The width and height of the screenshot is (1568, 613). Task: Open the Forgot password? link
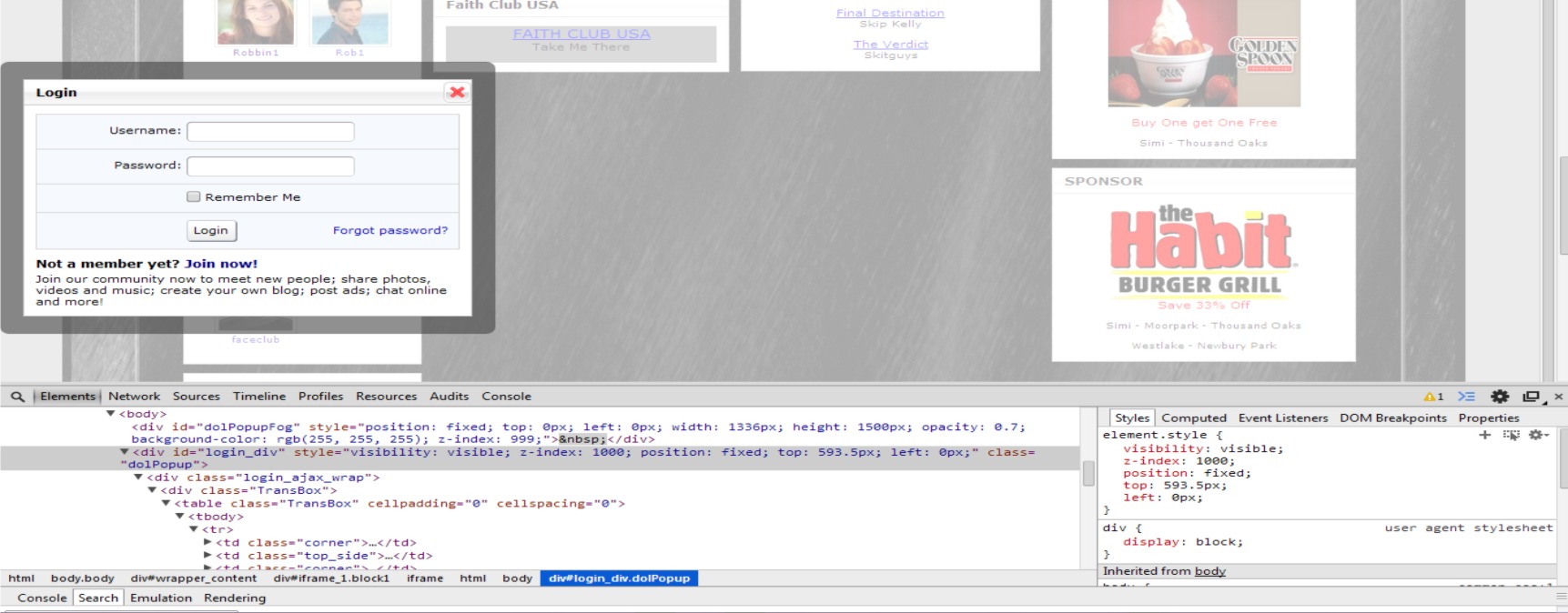(390, 230)
